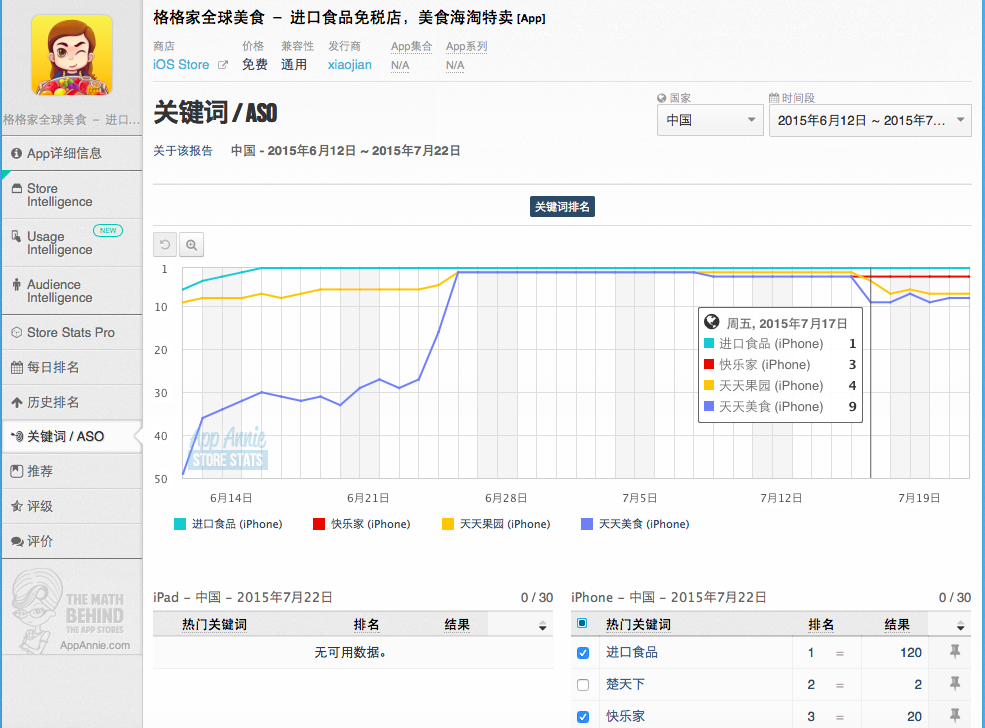
Task: Open App详细信息 sidebar item
Action: point(72,153)
